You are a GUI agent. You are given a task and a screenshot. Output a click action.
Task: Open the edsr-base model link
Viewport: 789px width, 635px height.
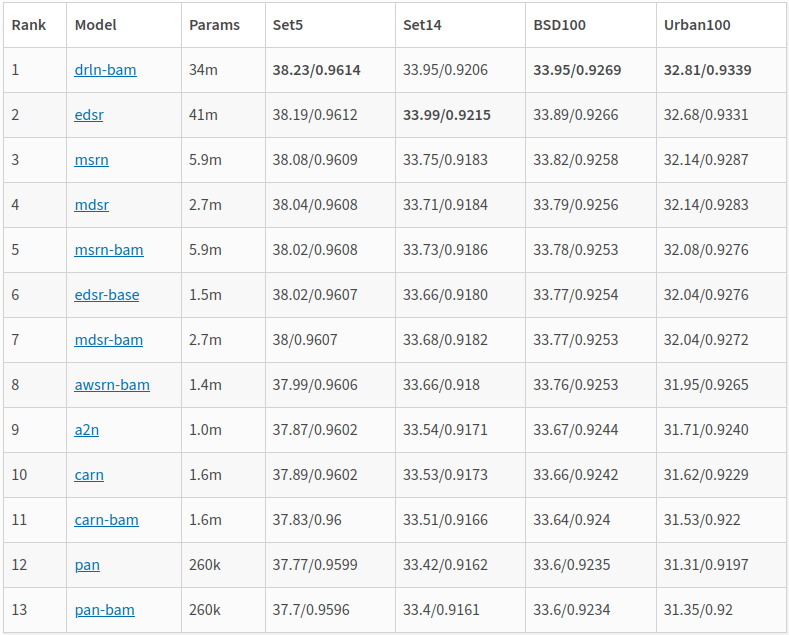coord(107,295)
